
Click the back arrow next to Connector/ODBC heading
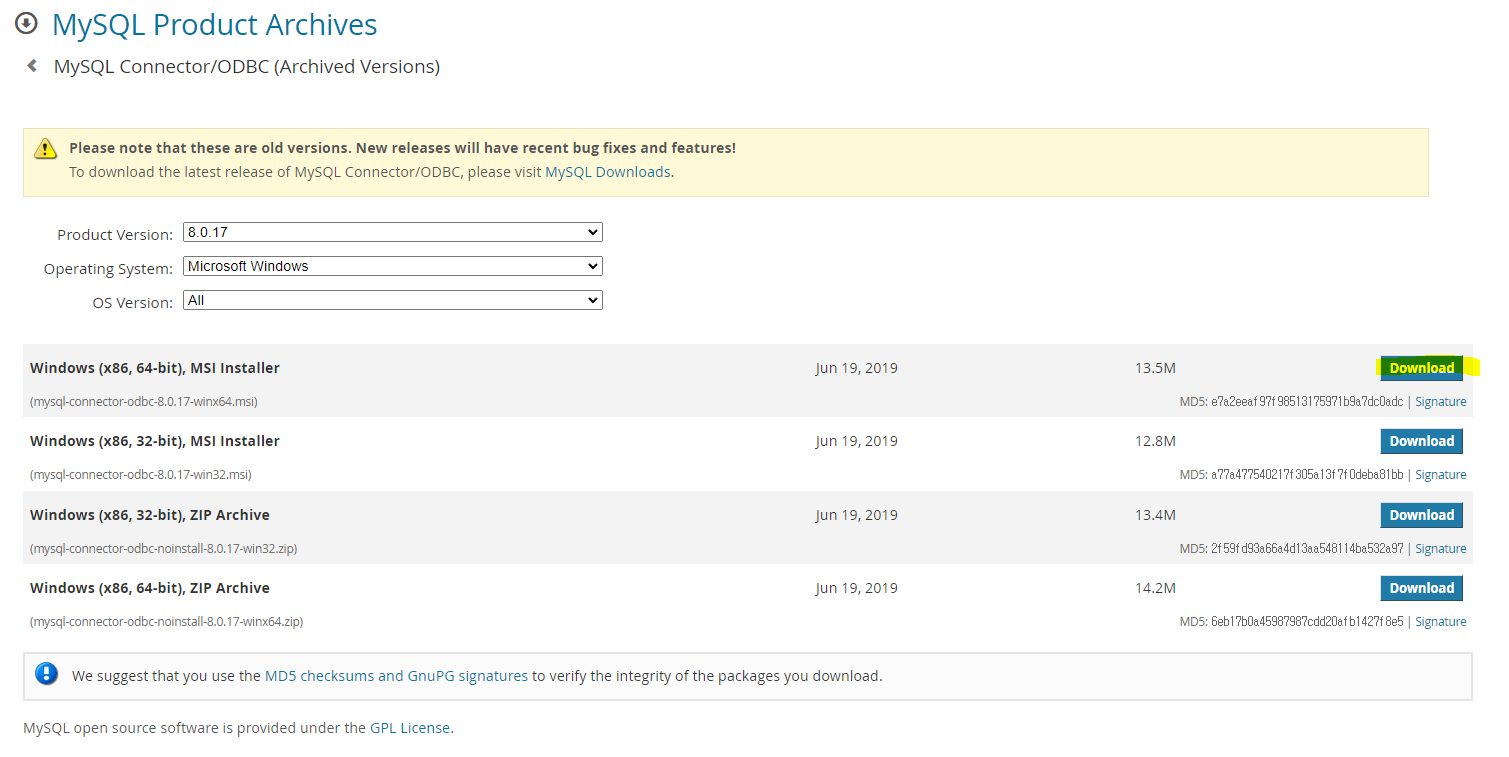click(x=32, y=66)
